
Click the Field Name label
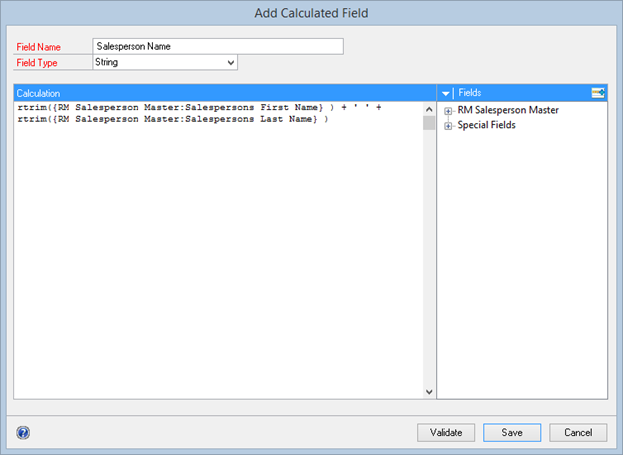[x=39, y=47]
